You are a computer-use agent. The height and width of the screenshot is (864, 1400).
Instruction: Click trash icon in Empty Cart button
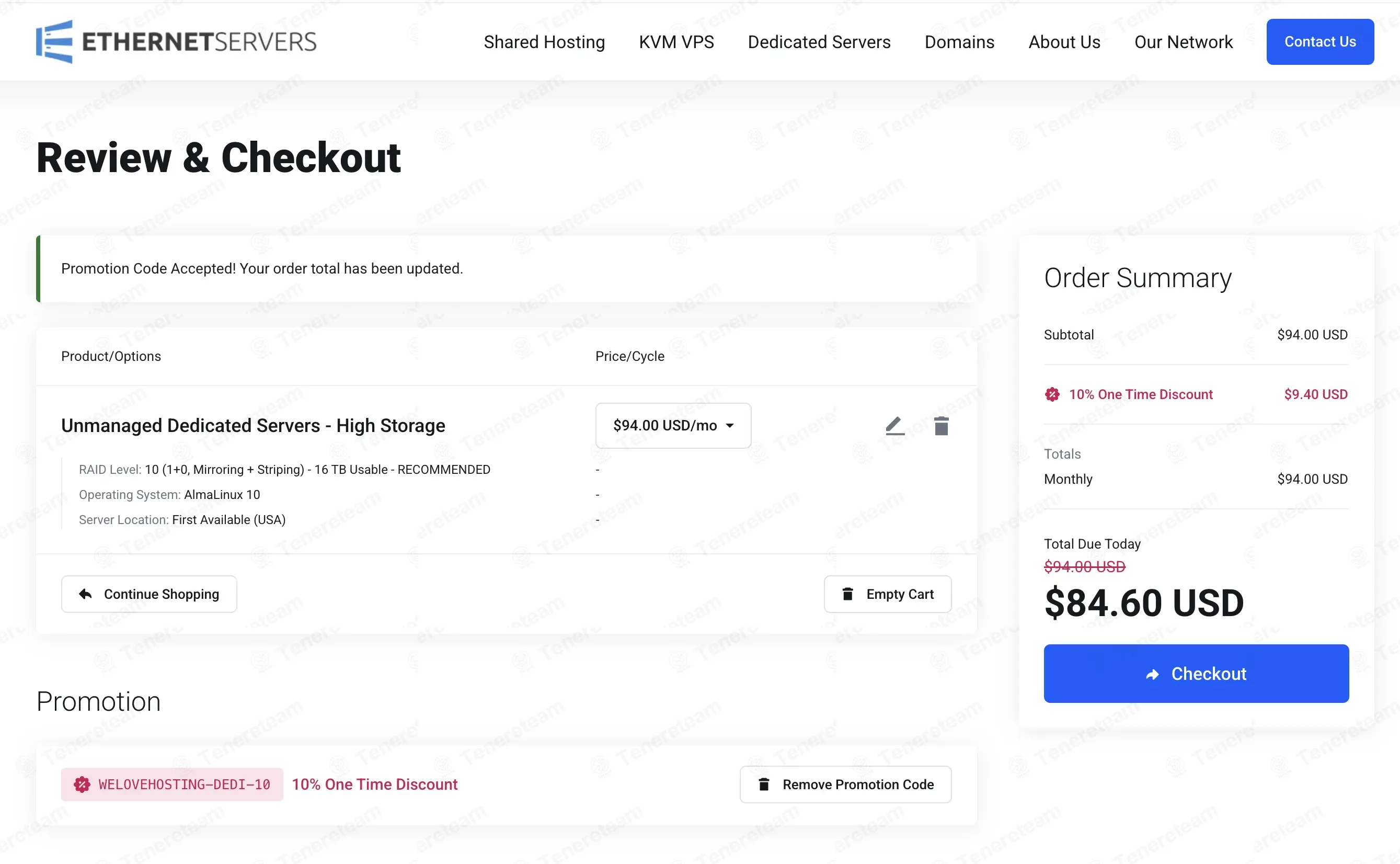847,594
